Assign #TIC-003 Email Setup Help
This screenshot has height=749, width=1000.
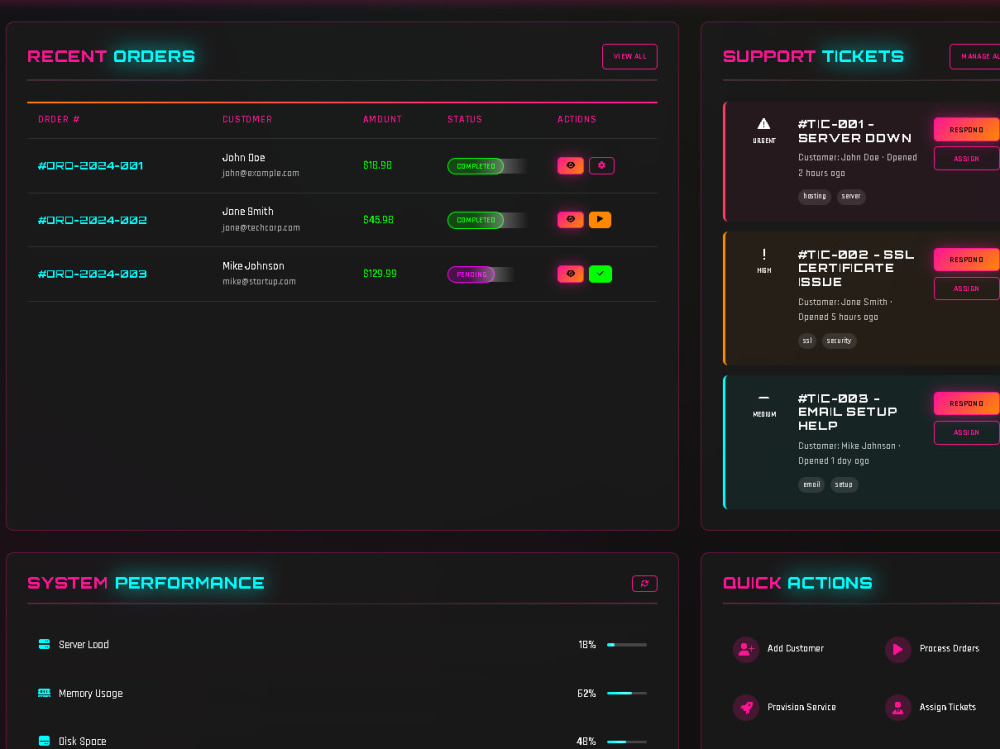pyautogui.click(x=966, y=433)
